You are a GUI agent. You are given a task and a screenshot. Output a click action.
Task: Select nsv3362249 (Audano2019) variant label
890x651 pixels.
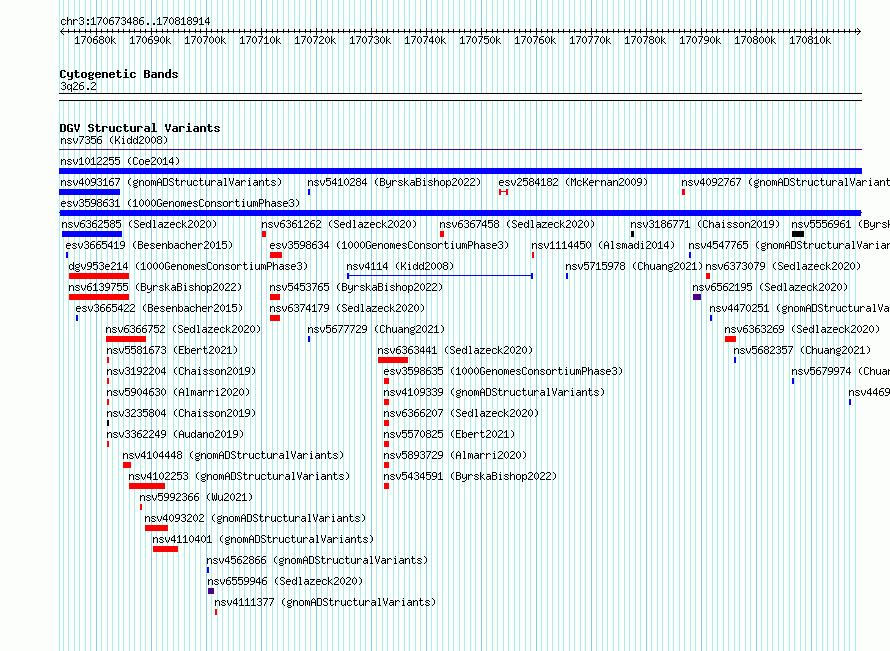point(175,434)
